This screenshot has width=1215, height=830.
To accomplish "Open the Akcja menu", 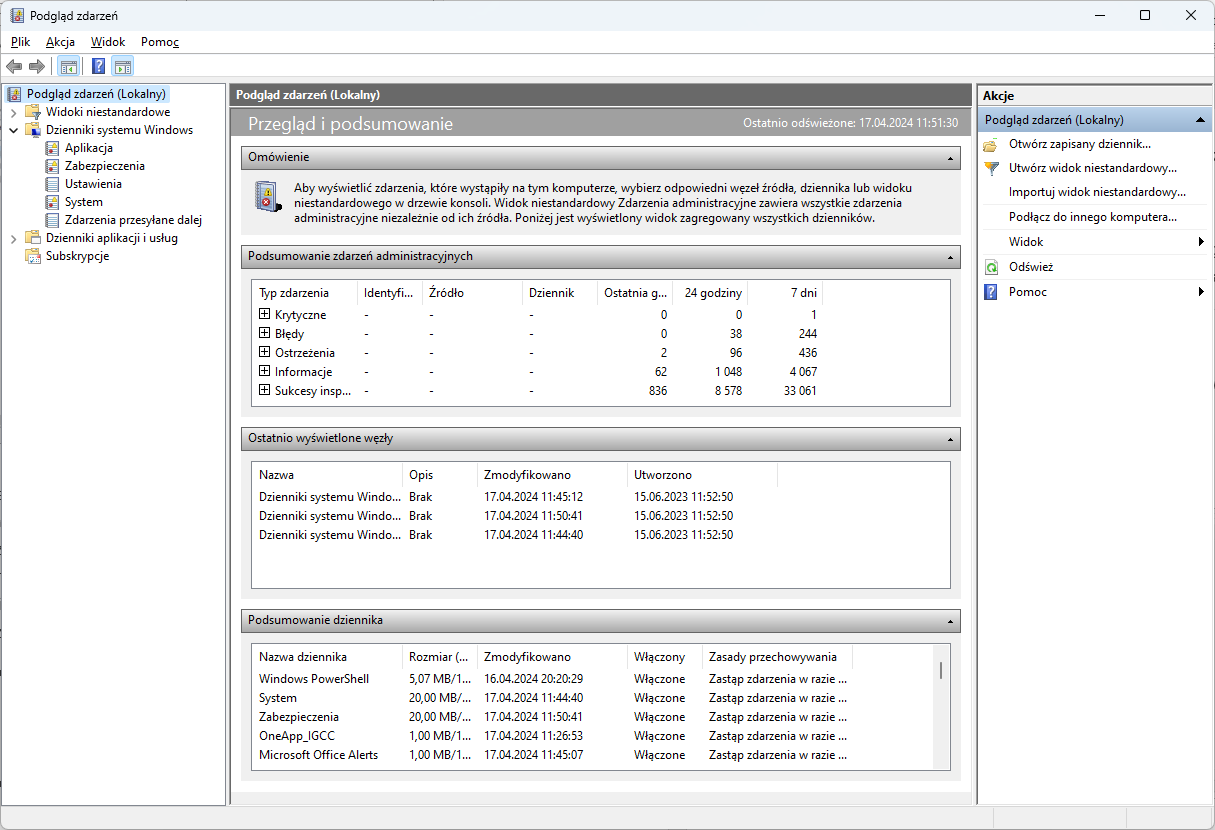I will 60,42.
